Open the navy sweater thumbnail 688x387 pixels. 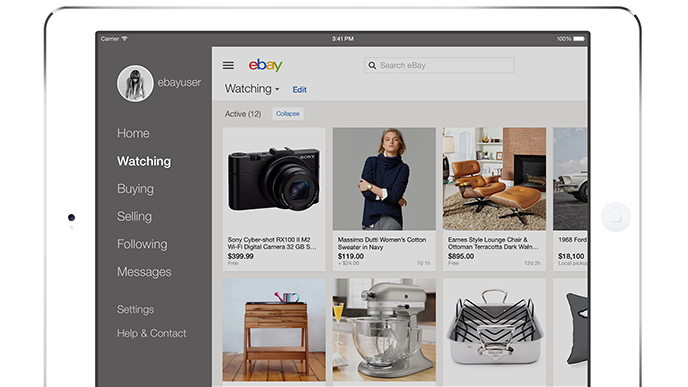click(x=384, y=179)
